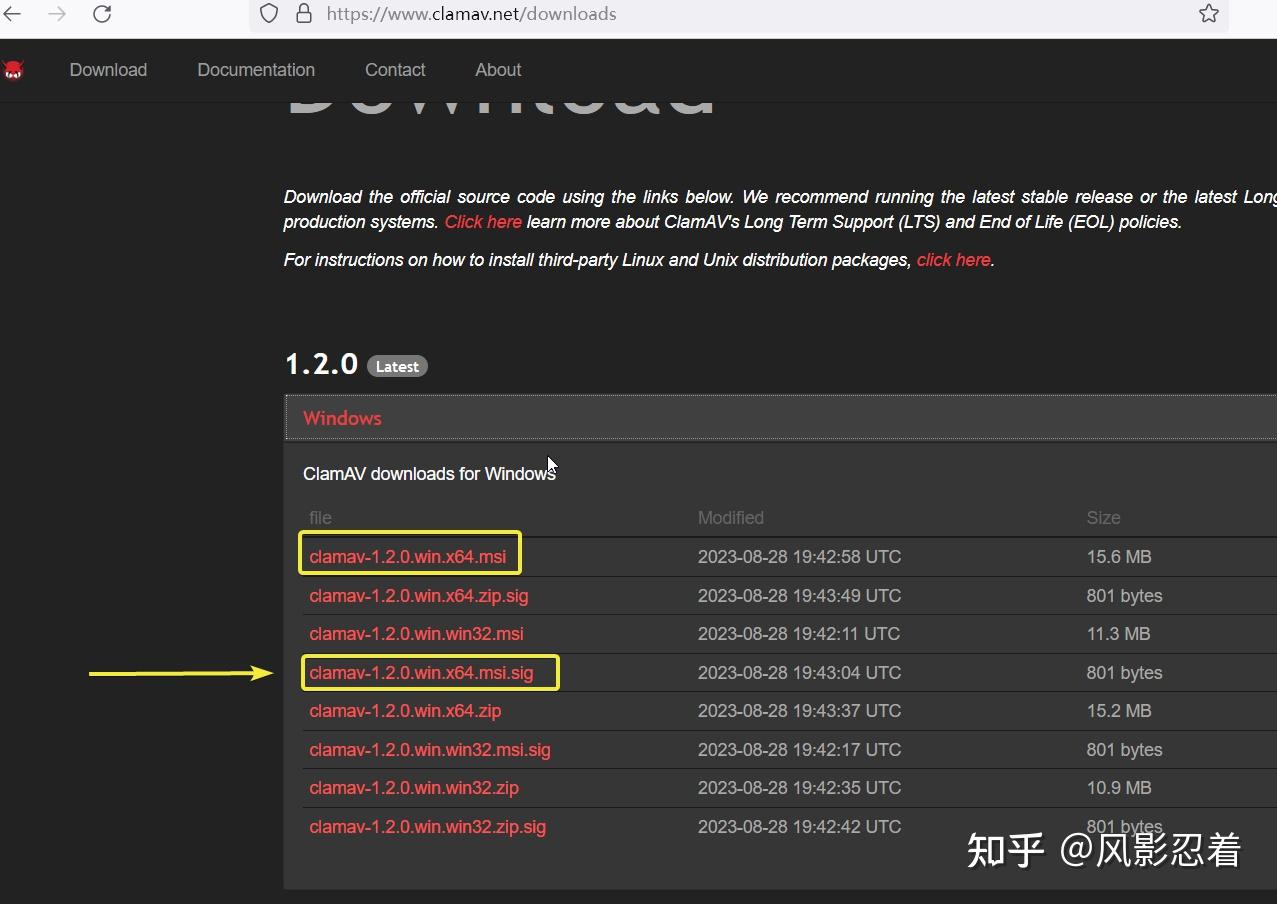Select timestamp 2023-08-28 19:42:42 UTC
Viewport: 1277px width, 904px height.
[800, 827]
